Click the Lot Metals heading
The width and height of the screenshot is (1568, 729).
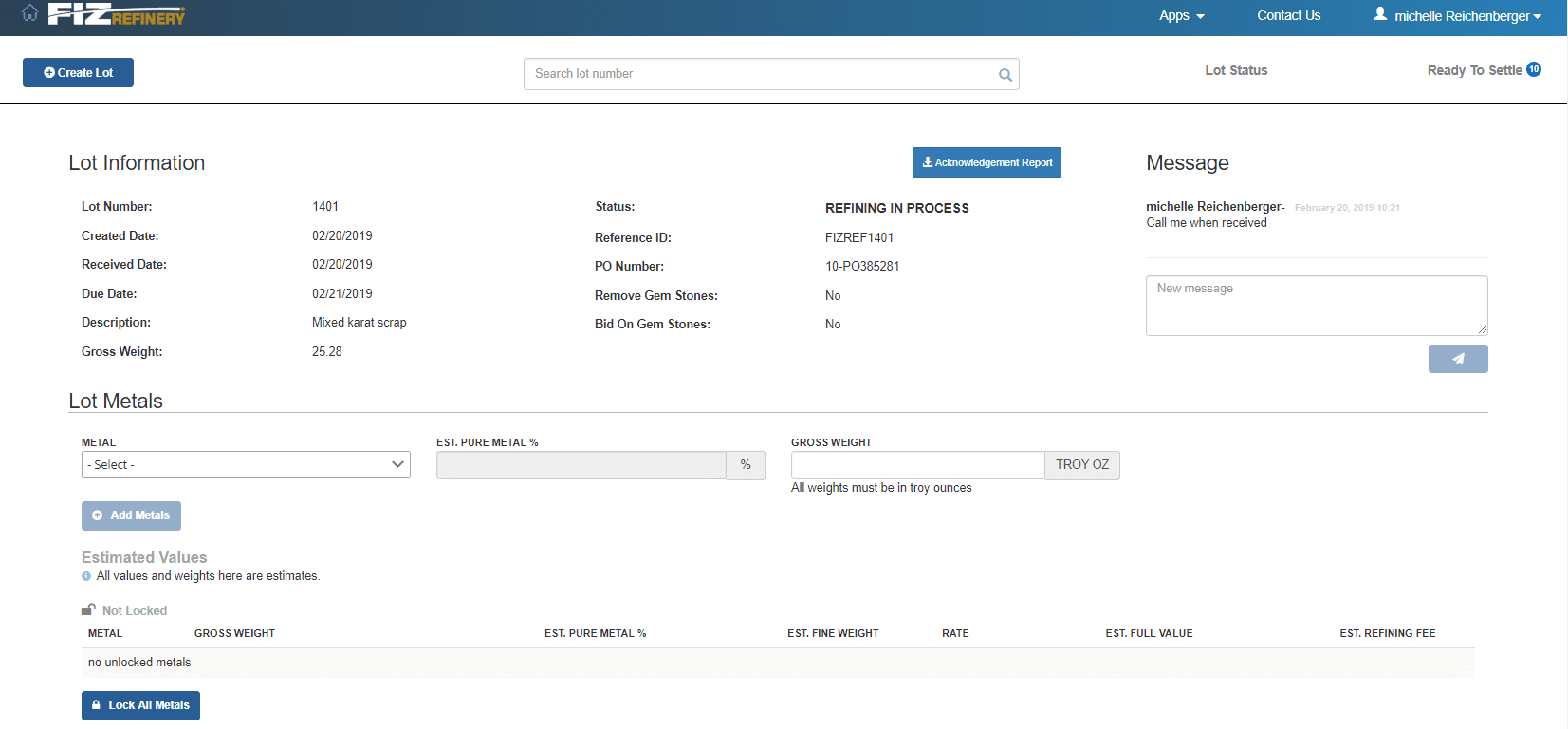116,401
